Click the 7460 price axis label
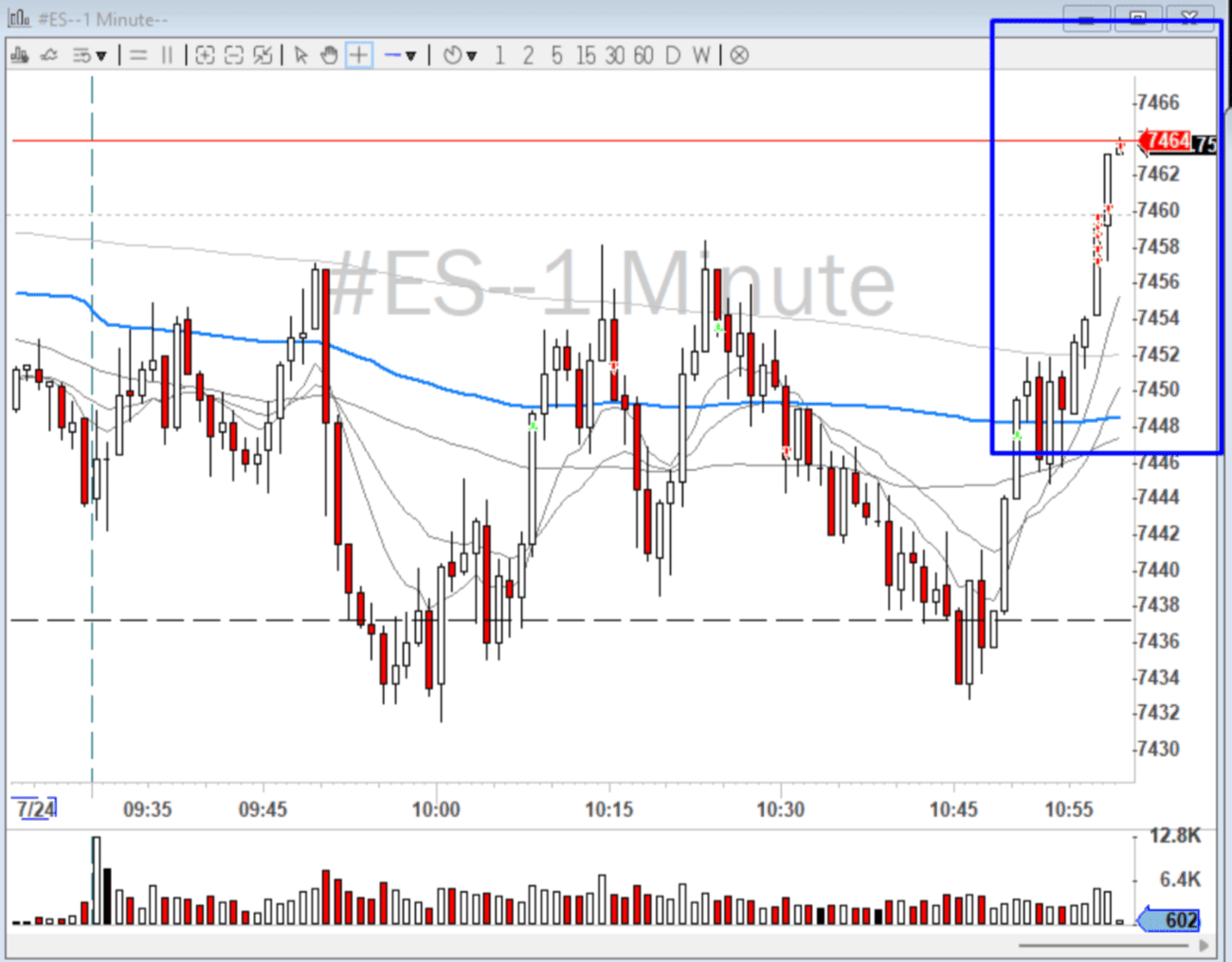1232x962 pixels. click(1158, 209)
